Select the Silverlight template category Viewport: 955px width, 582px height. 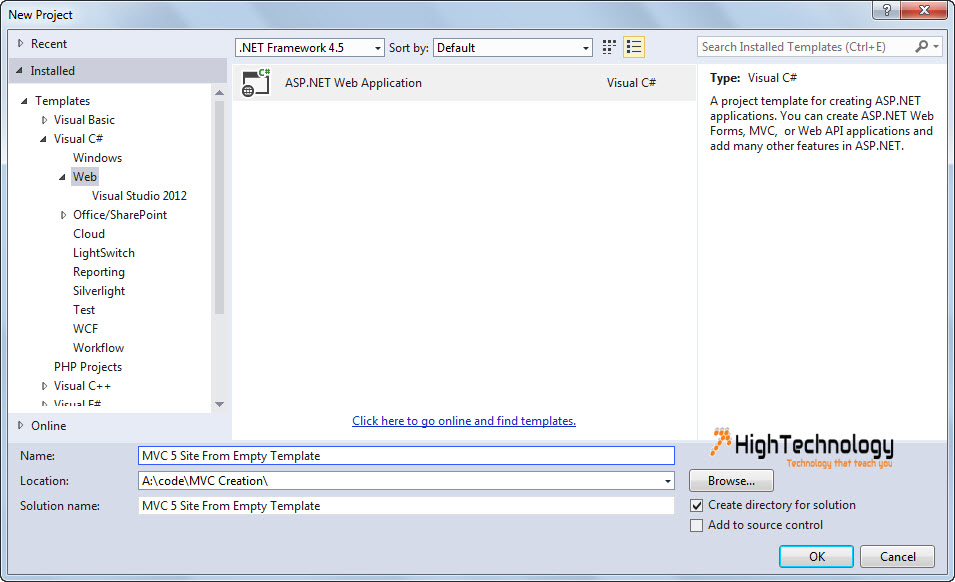click(99, 291)
